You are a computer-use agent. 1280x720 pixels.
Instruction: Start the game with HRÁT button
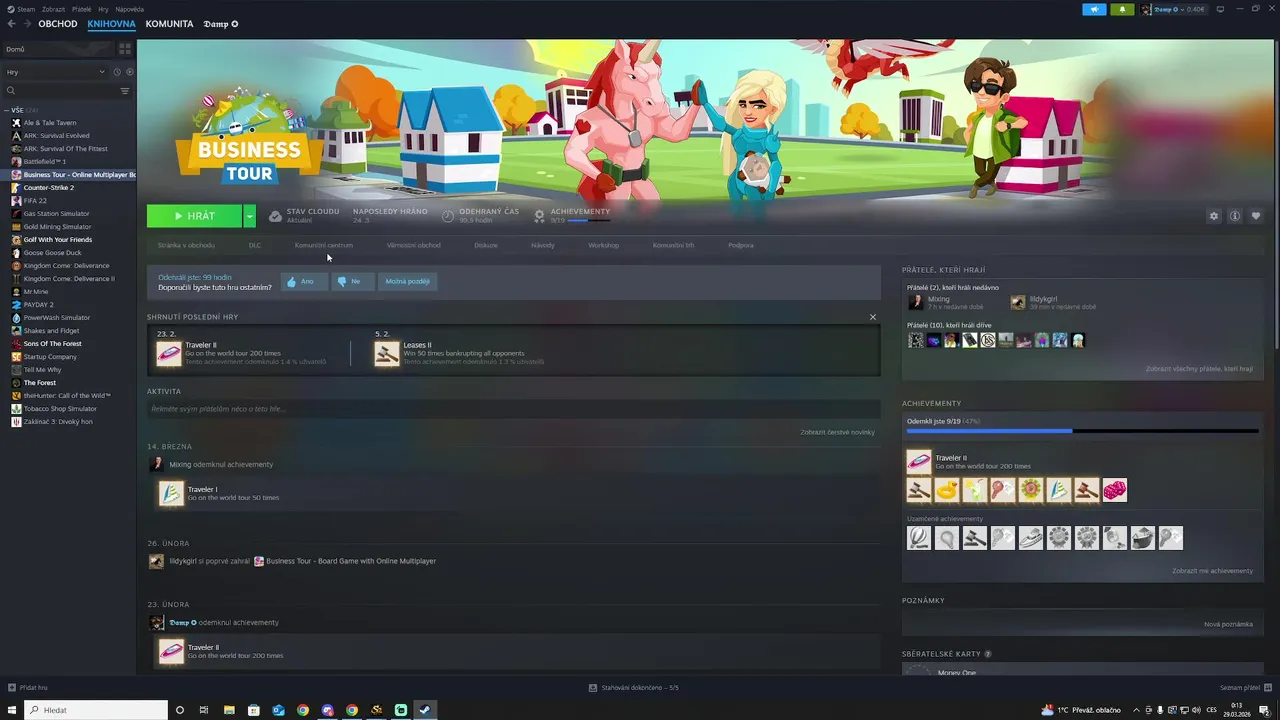point(194,216)
